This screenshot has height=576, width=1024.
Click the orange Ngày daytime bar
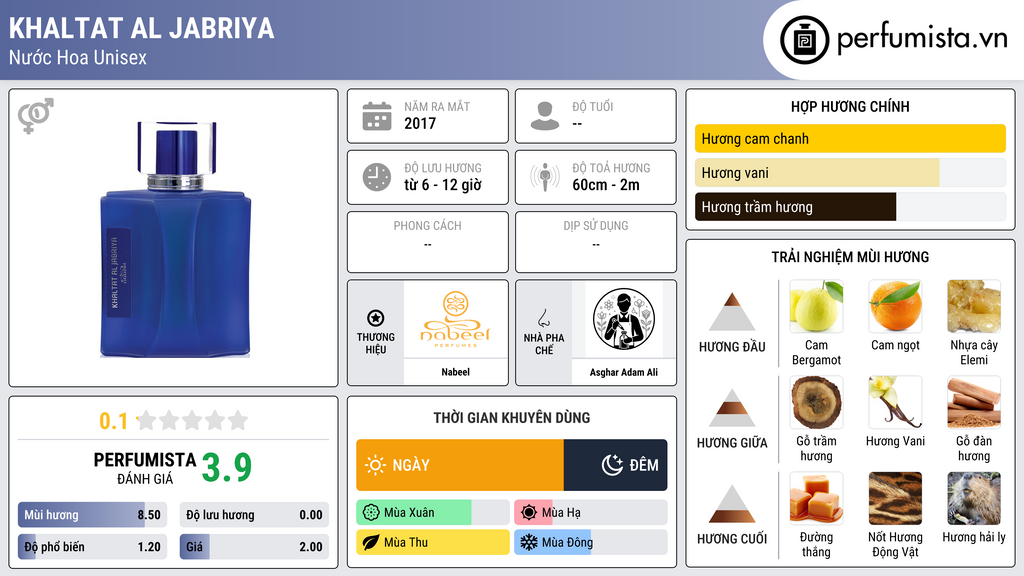tap(460, 465)
